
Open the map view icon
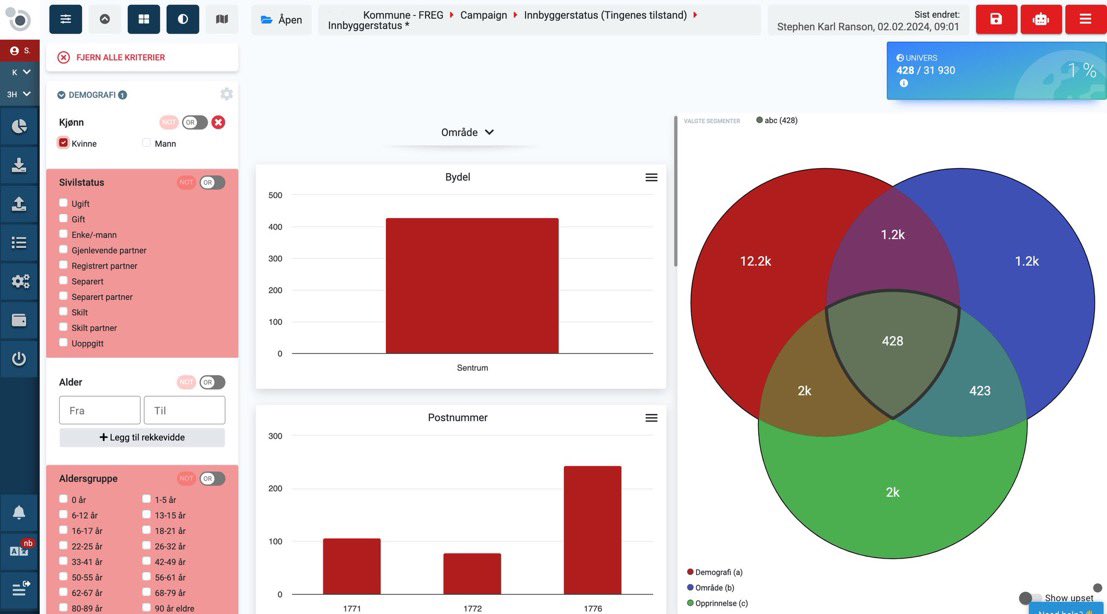tap(222, 19)
